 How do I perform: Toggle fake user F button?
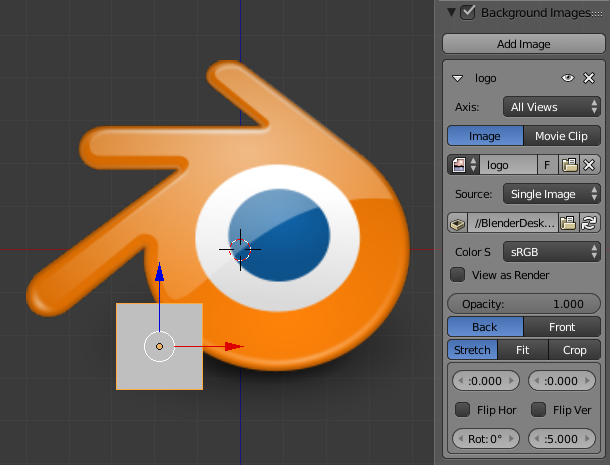pos(547,165)
